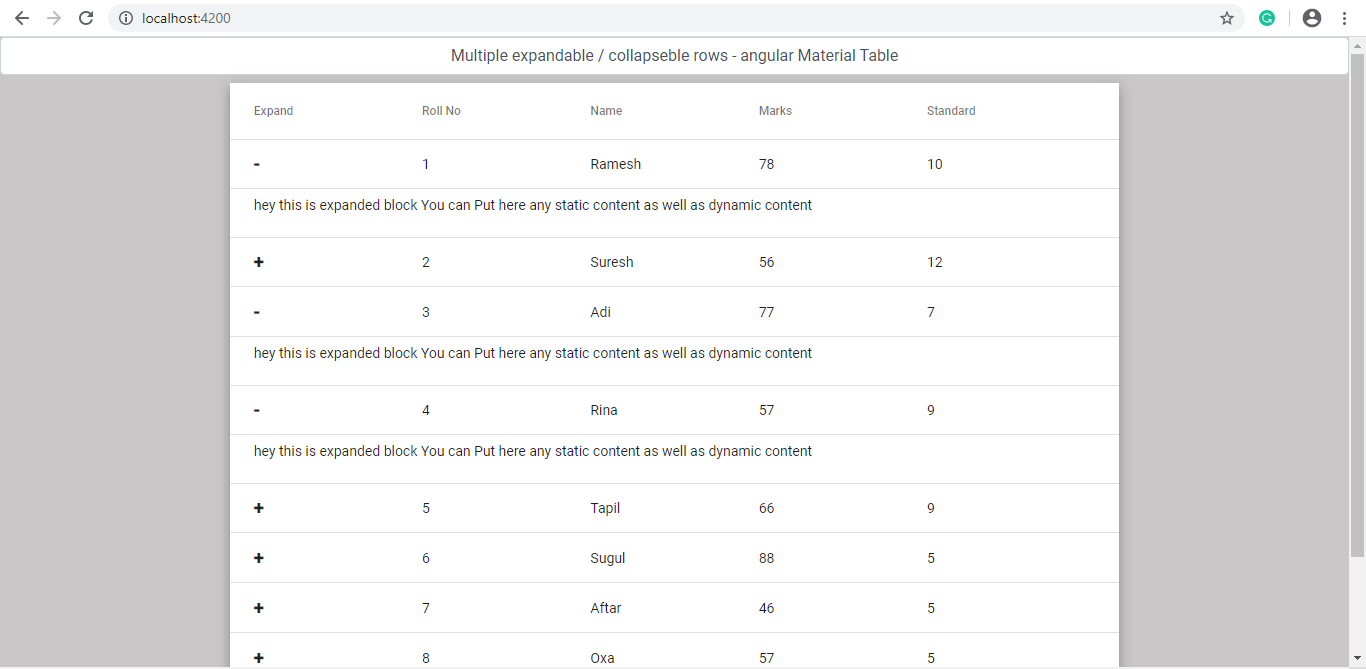Click the browser back arrow
The height and width of the screenshot is (669, 1366).
(x=22, y=17)
